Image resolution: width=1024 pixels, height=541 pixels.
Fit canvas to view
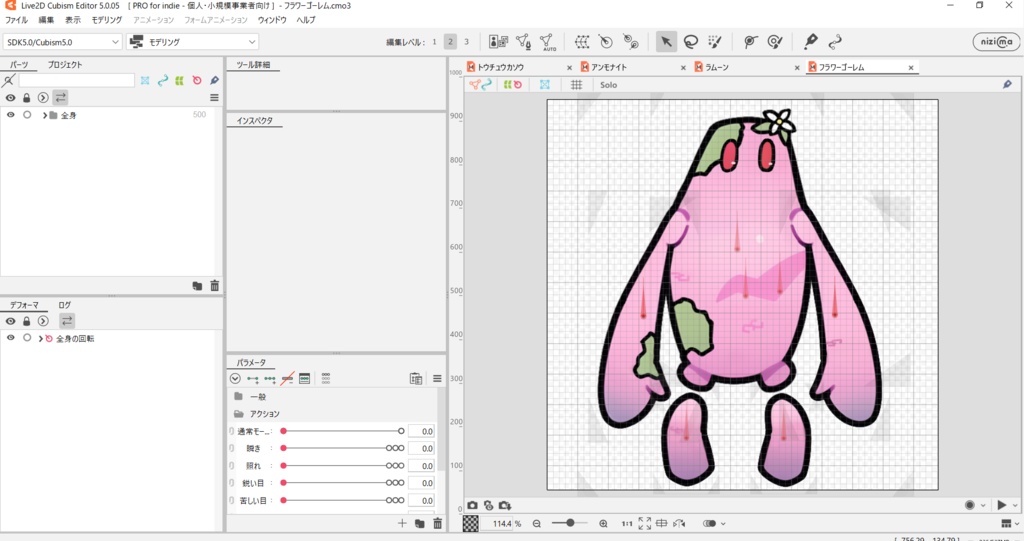[x=645, y=523]
